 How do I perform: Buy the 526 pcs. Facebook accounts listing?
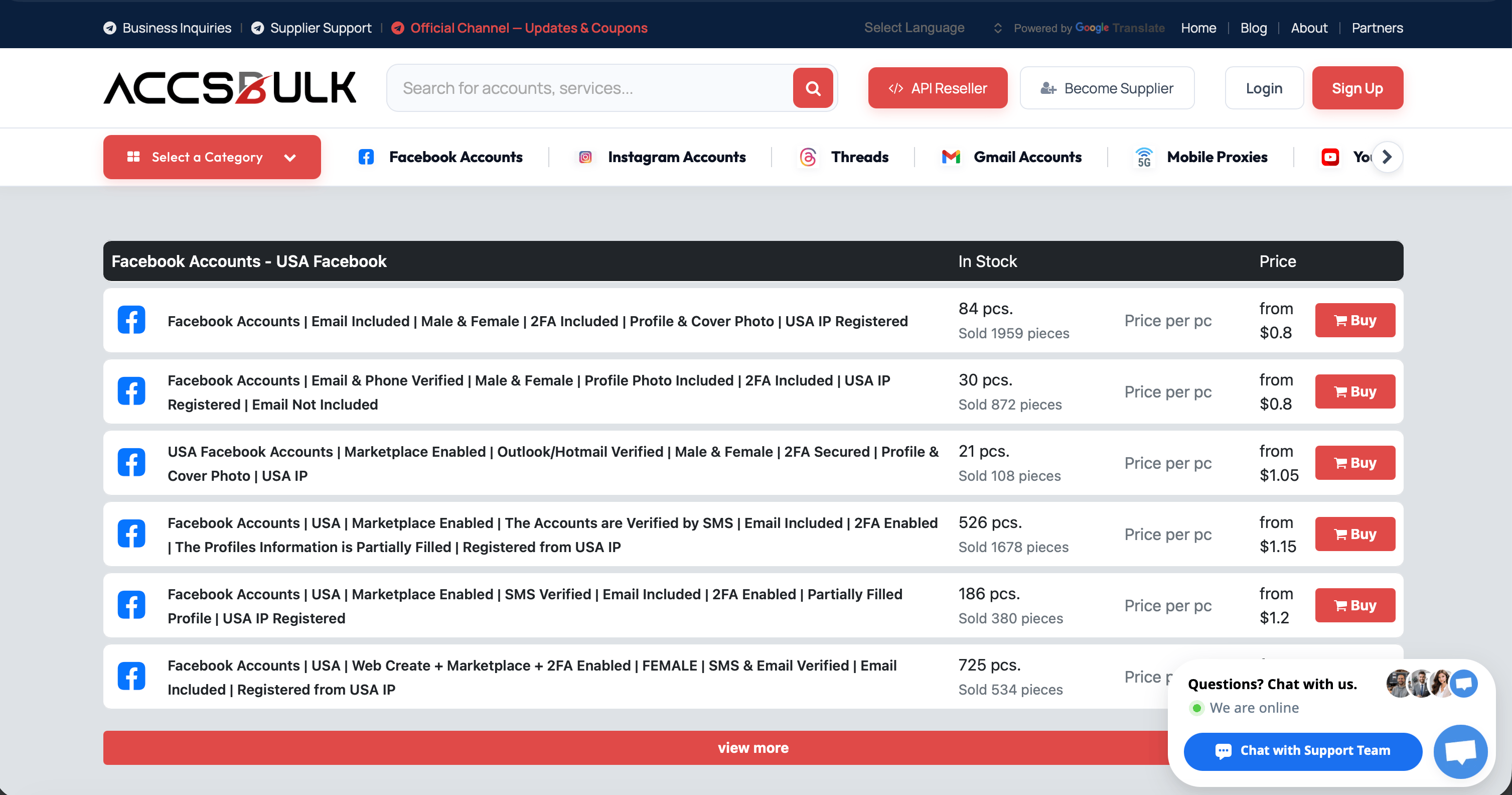click(x=1355, y=534)
